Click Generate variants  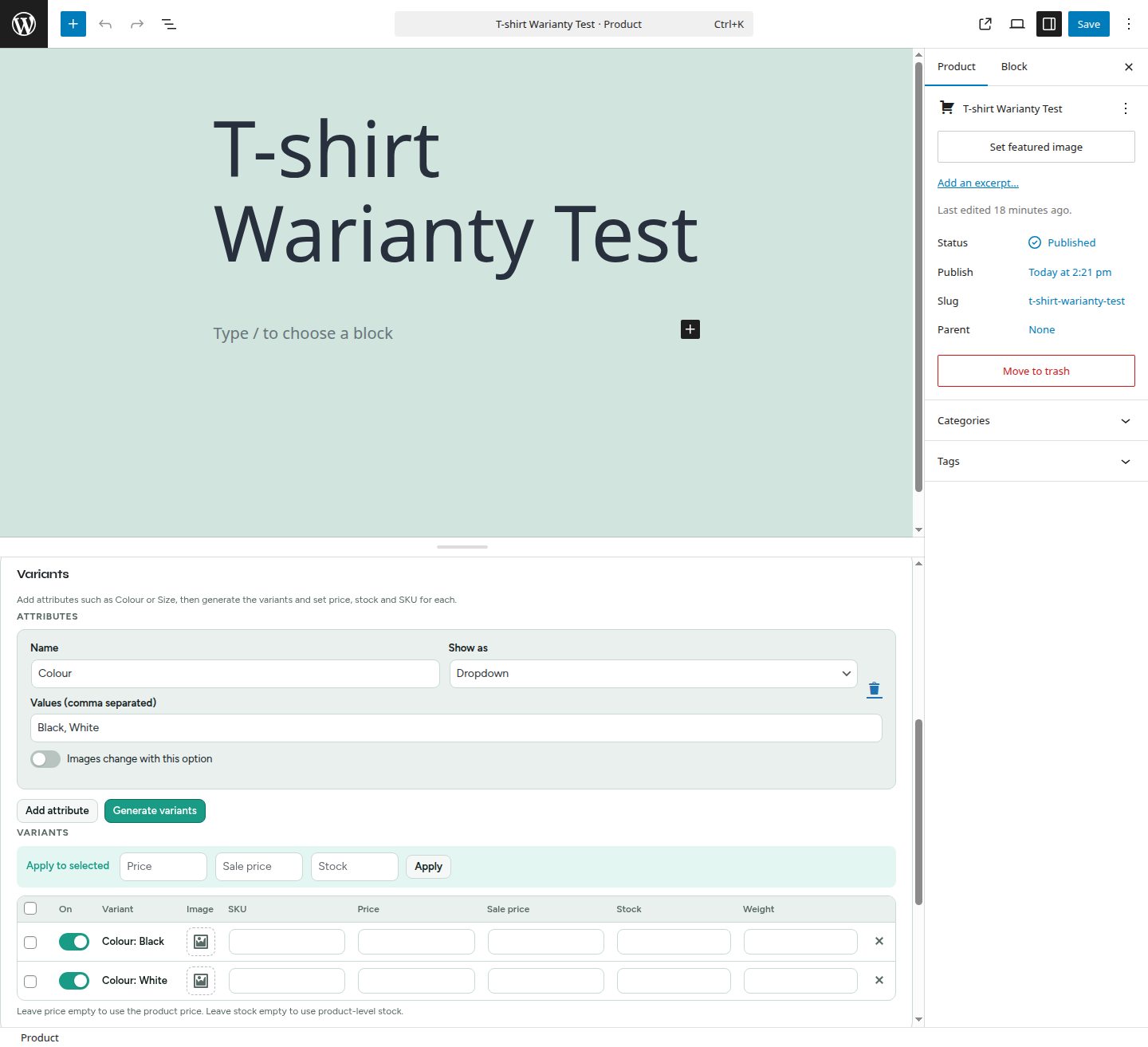point(155,811)
